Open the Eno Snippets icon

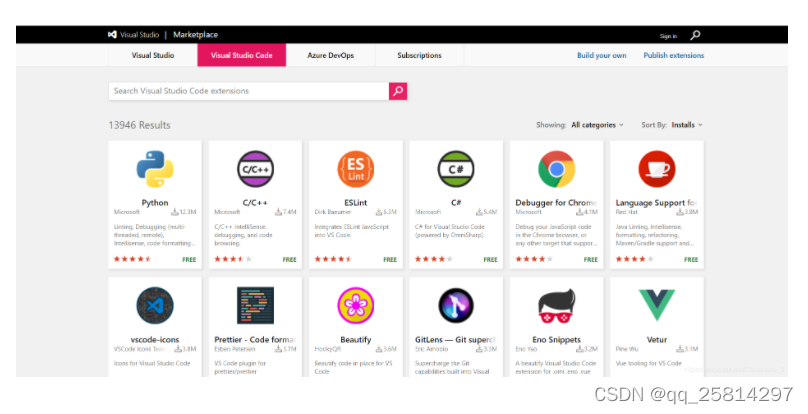coord(557,306)
